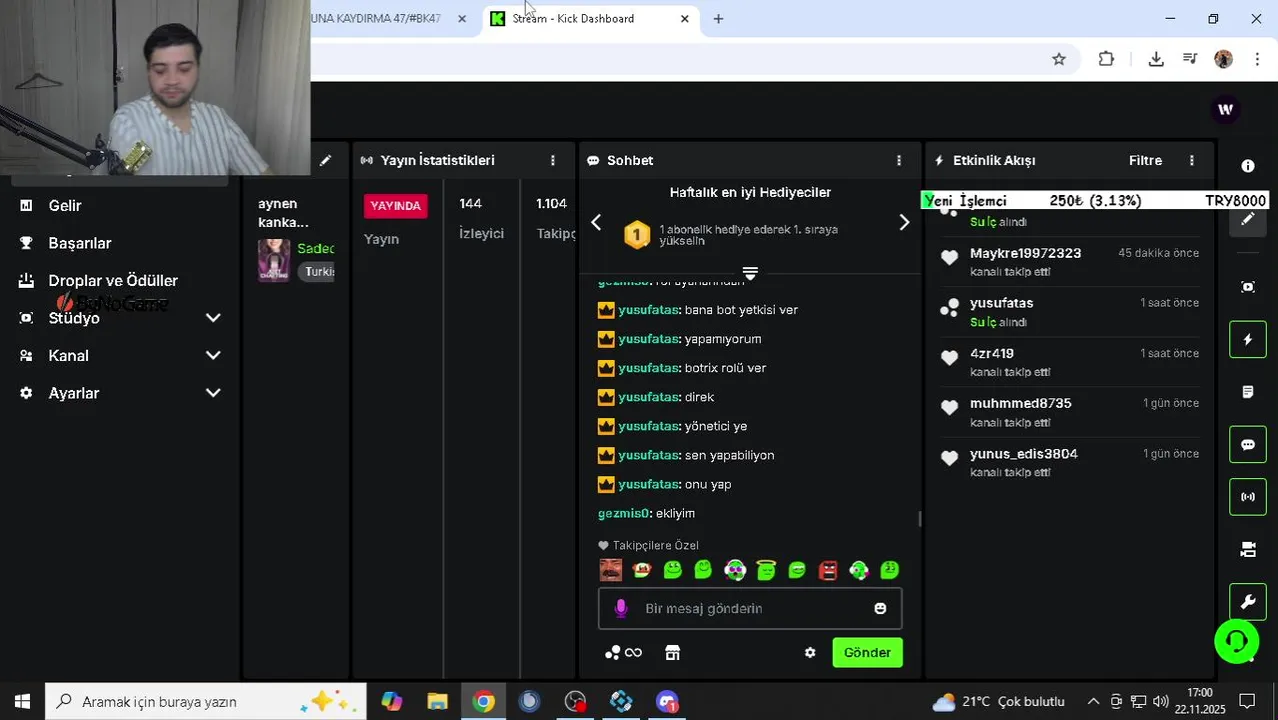
Task: Show next weekly gifter
Action: click(904, 222)
